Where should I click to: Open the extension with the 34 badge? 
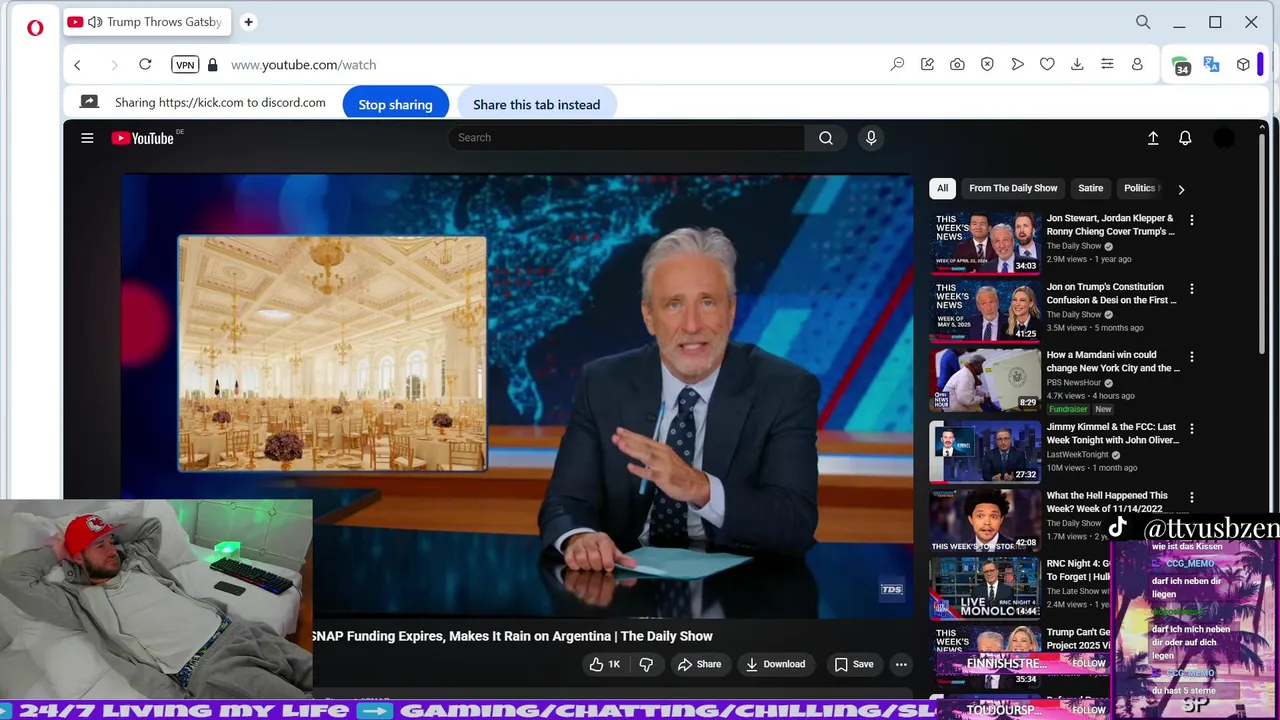point(1182,65)
